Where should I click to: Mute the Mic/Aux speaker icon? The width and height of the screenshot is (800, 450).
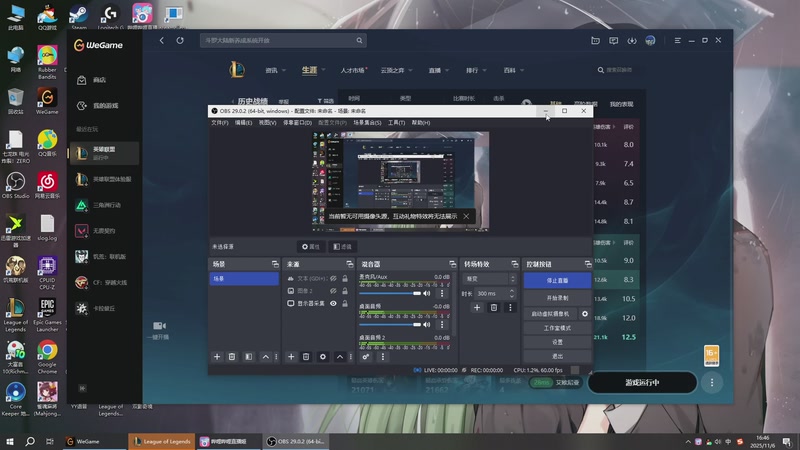point(427,293)
